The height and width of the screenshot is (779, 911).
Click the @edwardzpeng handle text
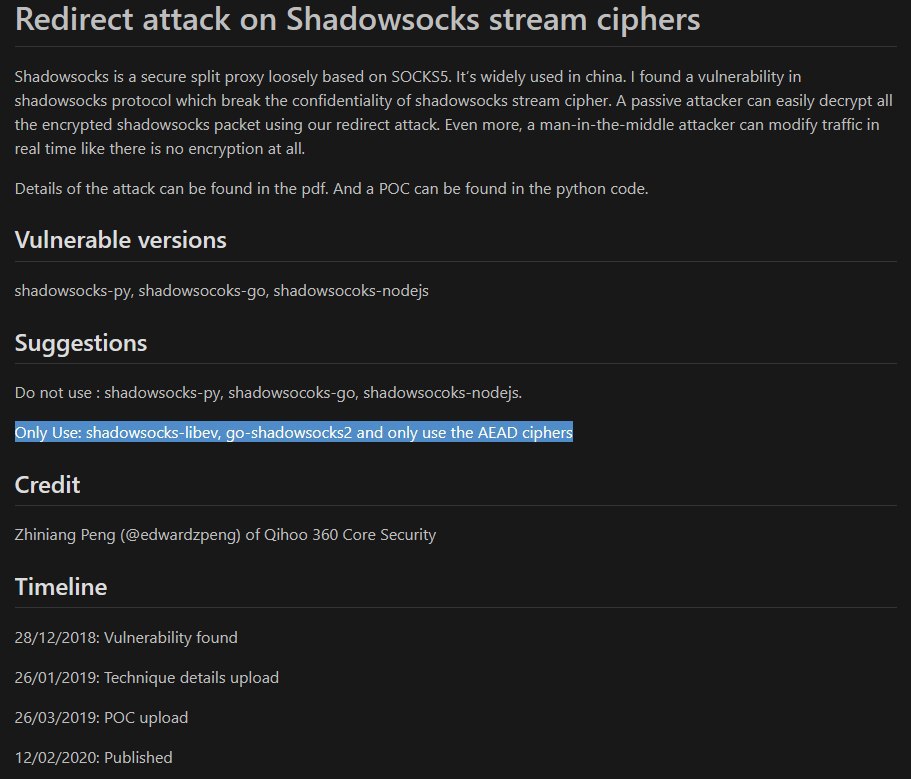pyautogui.click(x=180, y=534)
